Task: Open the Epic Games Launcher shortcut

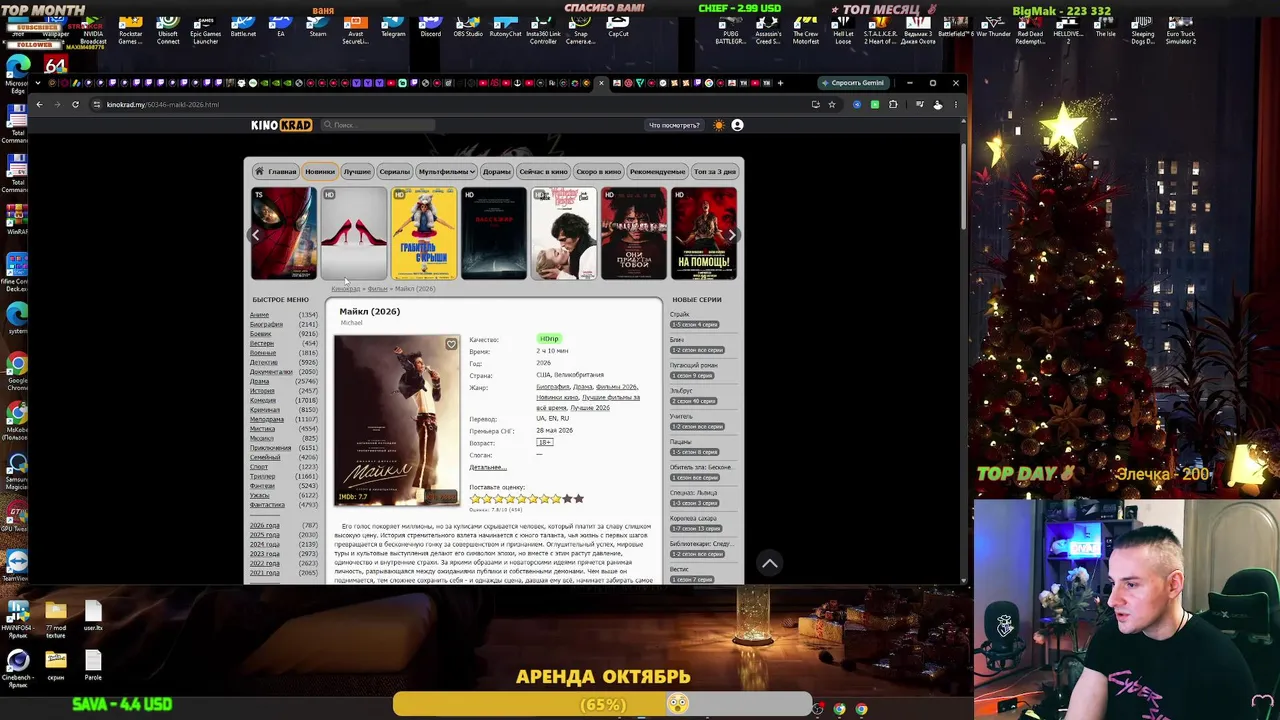Action: pyautogui.click(x=205, y=30)
